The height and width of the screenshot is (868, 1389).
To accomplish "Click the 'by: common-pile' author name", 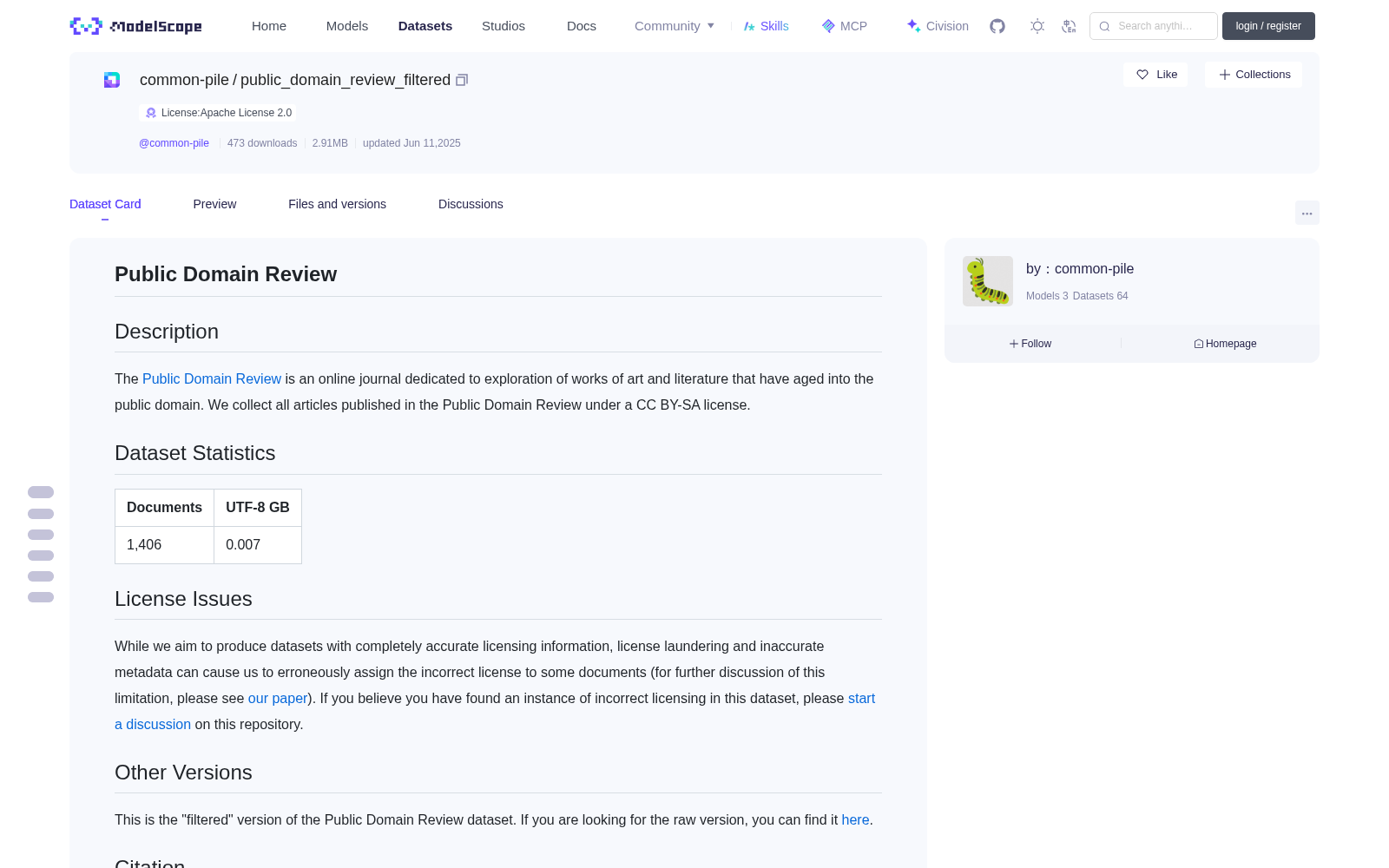I will (1080, 269).
